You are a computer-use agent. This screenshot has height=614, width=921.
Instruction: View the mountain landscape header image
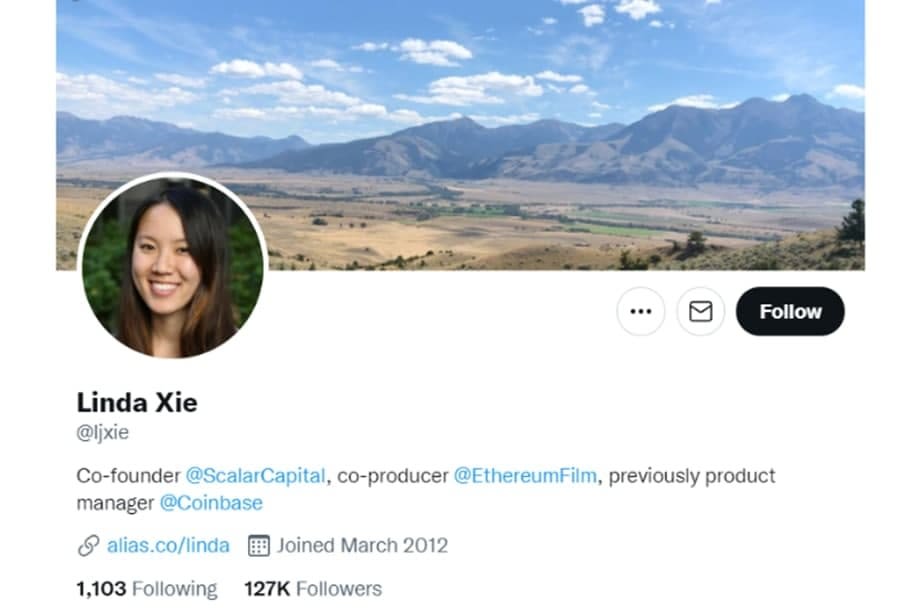(x=460, y=135)
